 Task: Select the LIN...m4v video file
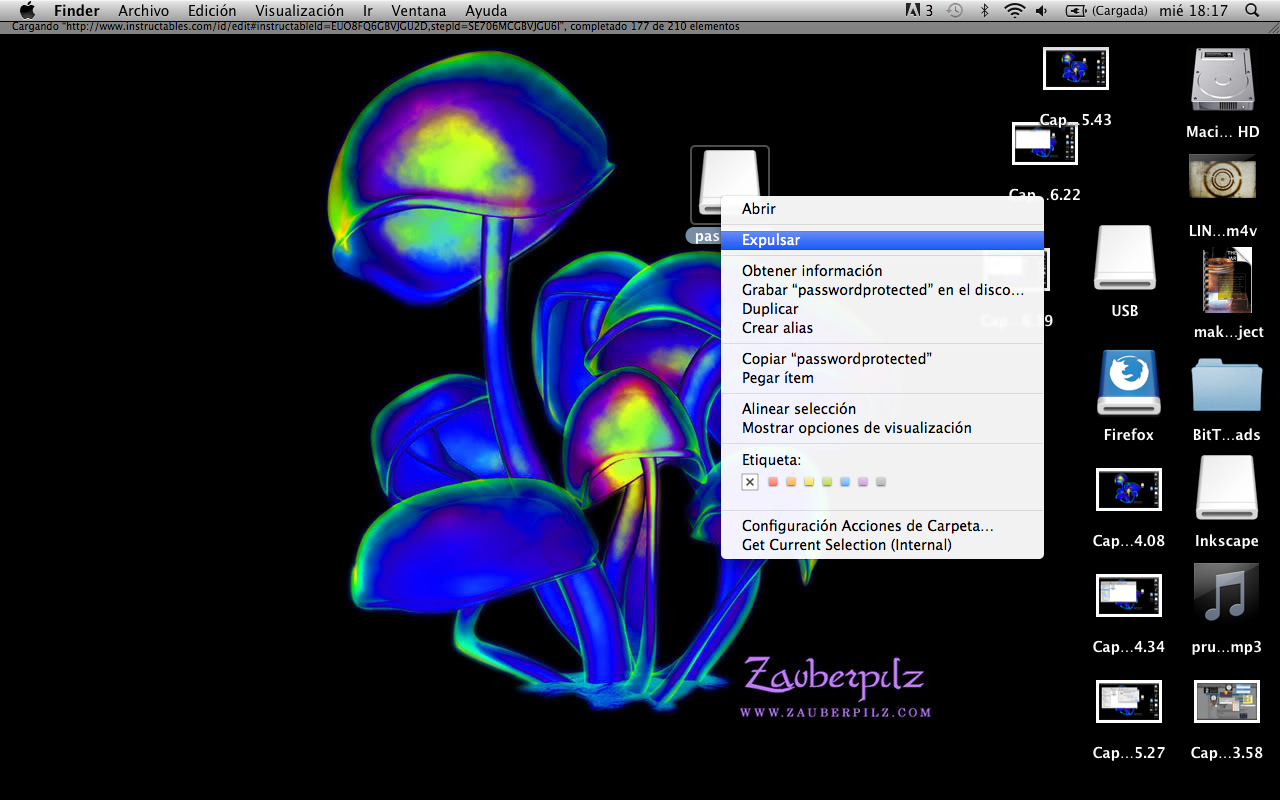pos(1222,177)
